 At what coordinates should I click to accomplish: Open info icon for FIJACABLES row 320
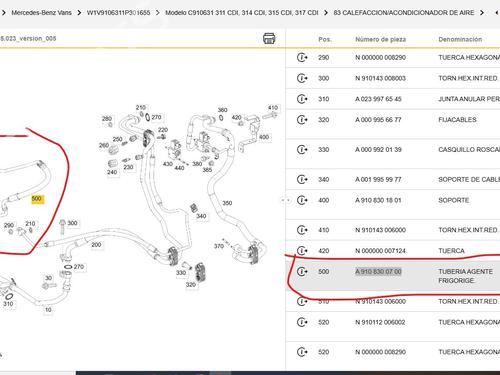pos(302,120)
